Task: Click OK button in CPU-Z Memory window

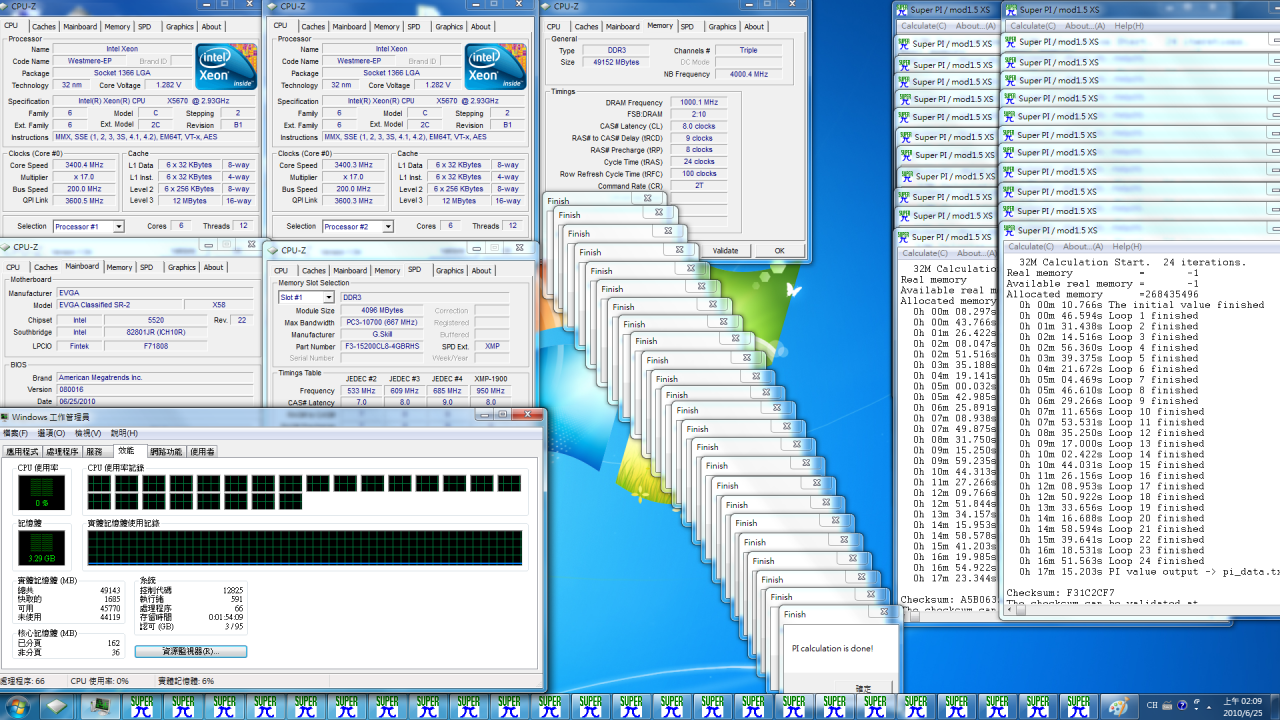Action: pyautogui.click(x=779, y=250)
